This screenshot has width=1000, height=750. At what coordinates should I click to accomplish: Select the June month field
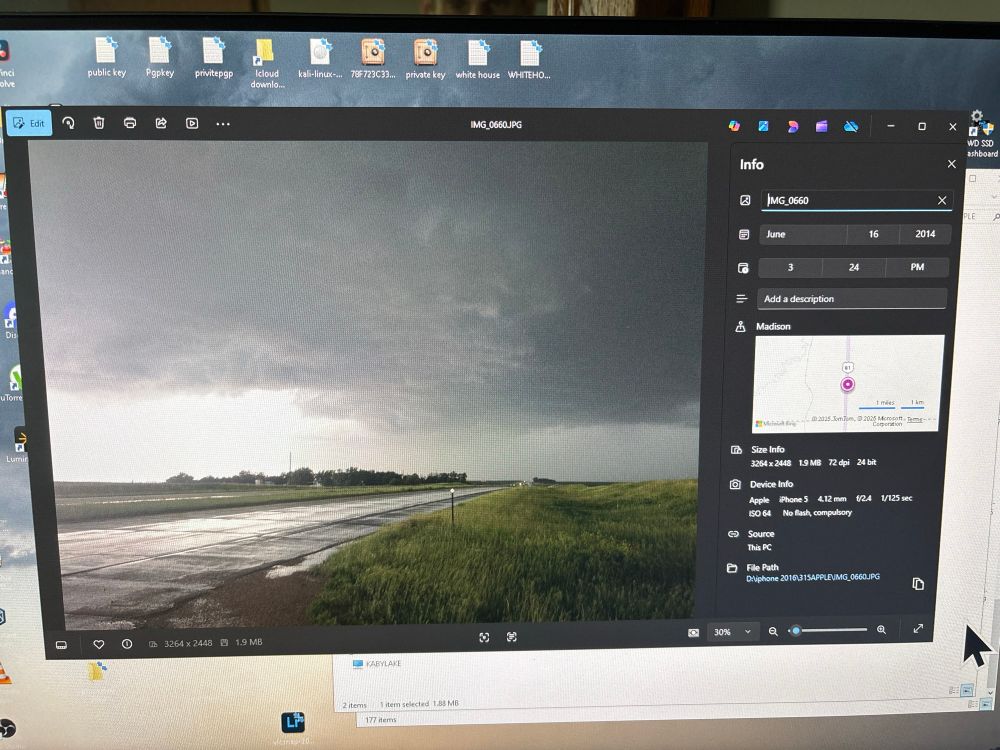pos(802,234)
